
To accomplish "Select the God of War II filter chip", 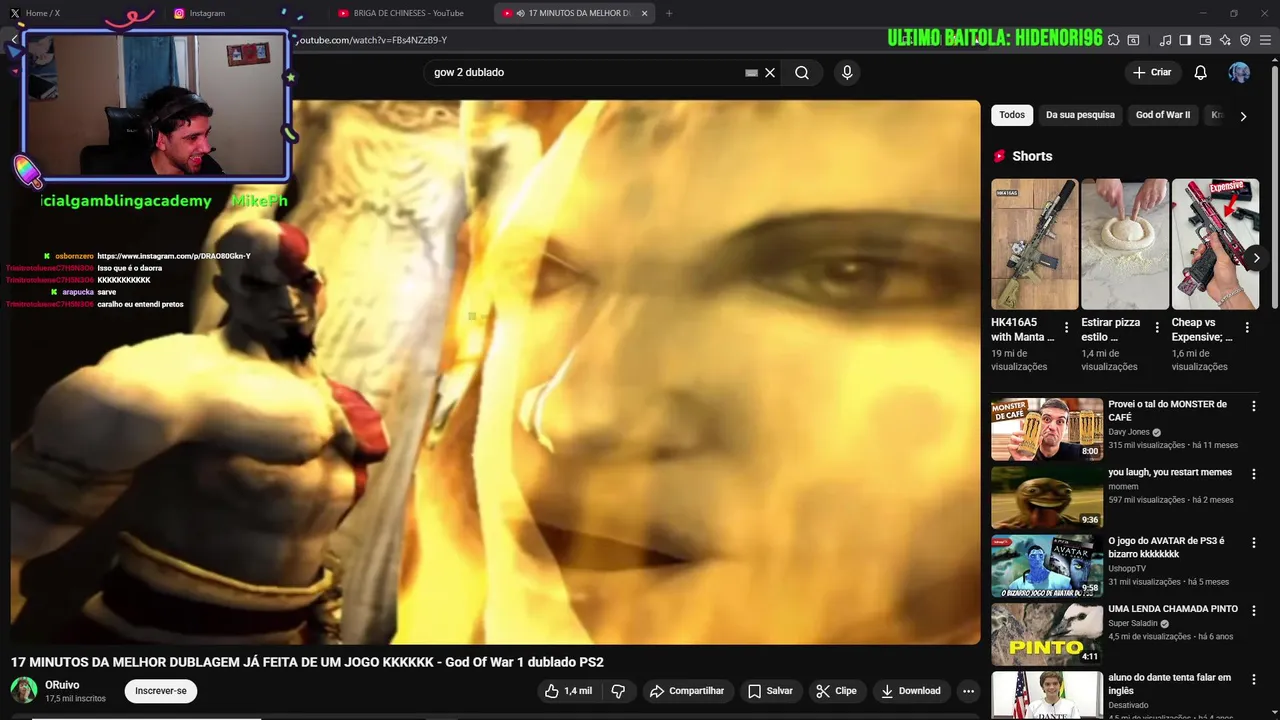I will (x=1163, y=115).
